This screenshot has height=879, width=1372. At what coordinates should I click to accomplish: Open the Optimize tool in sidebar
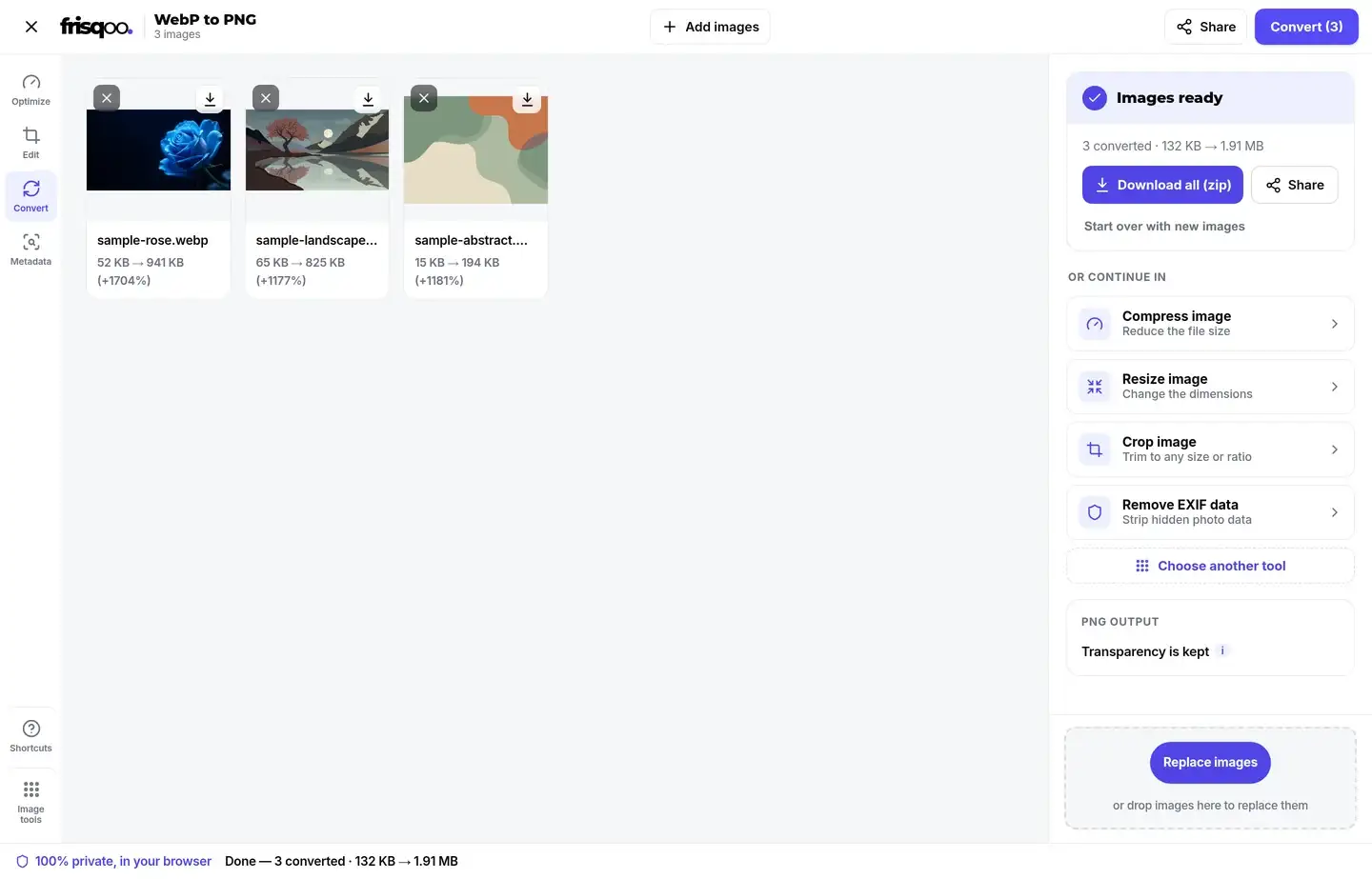click(x=31, y=90)
